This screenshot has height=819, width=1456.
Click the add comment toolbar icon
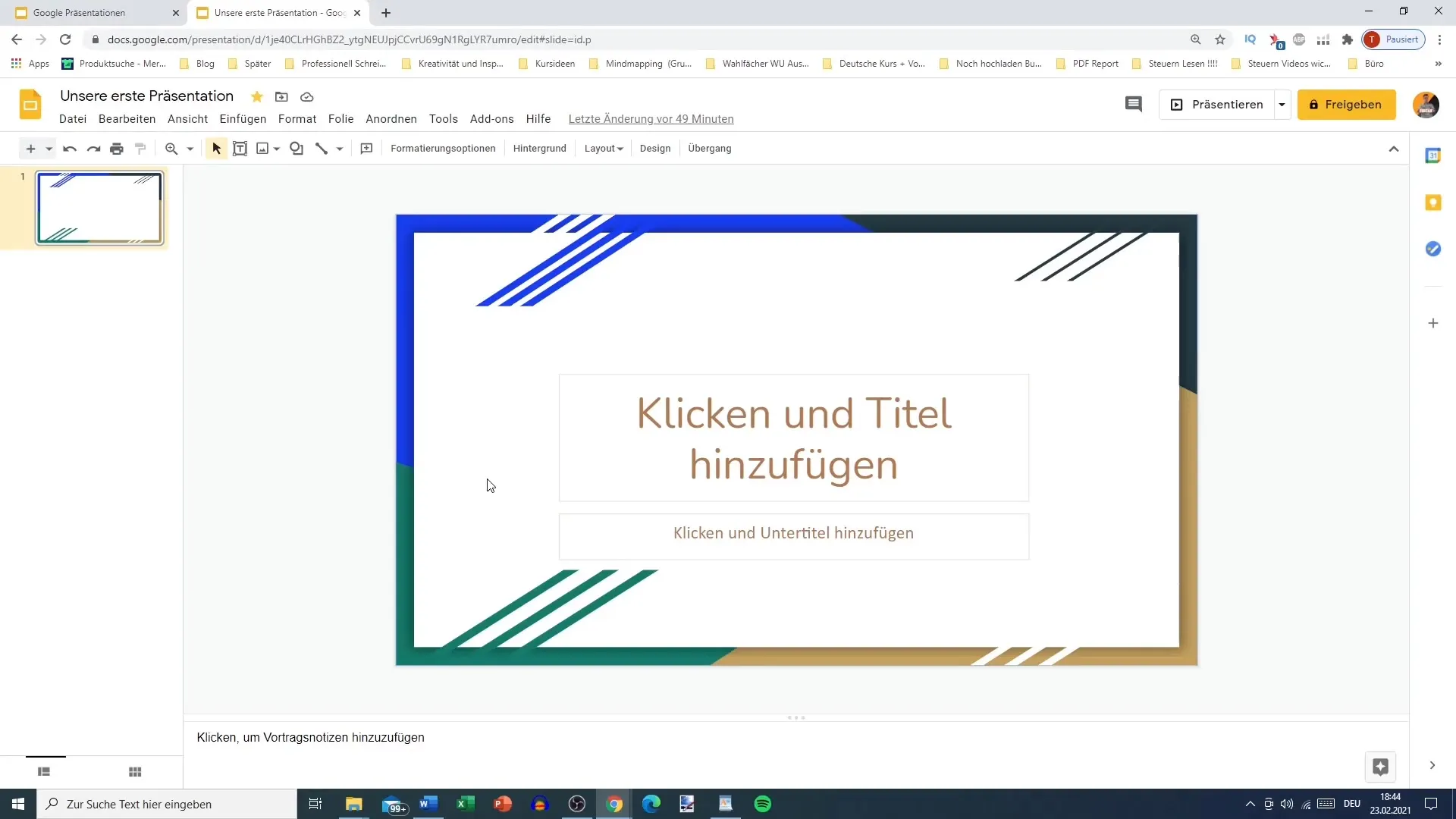coord(366,149)
